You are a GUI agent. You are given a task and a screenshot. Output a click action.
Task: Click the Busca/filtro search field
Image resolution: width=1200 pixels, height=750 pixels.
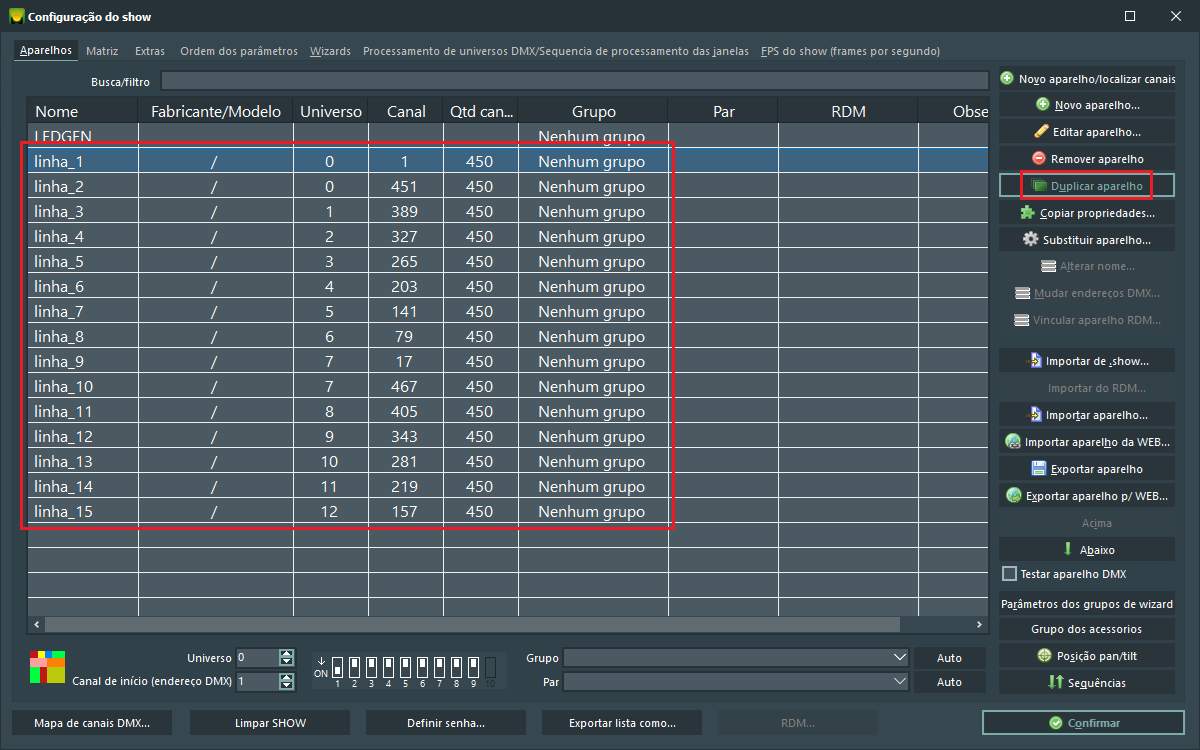tap(574, 81)
